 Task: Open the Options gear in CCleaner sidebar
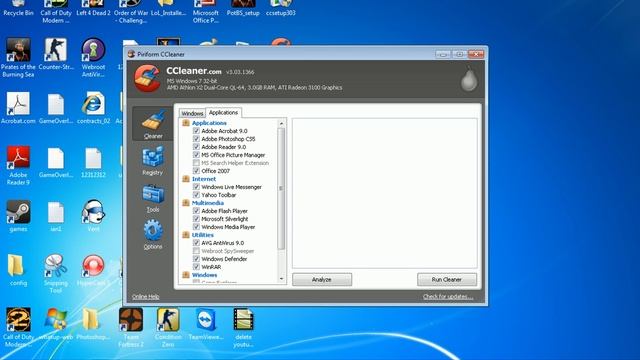click(153, 234)
